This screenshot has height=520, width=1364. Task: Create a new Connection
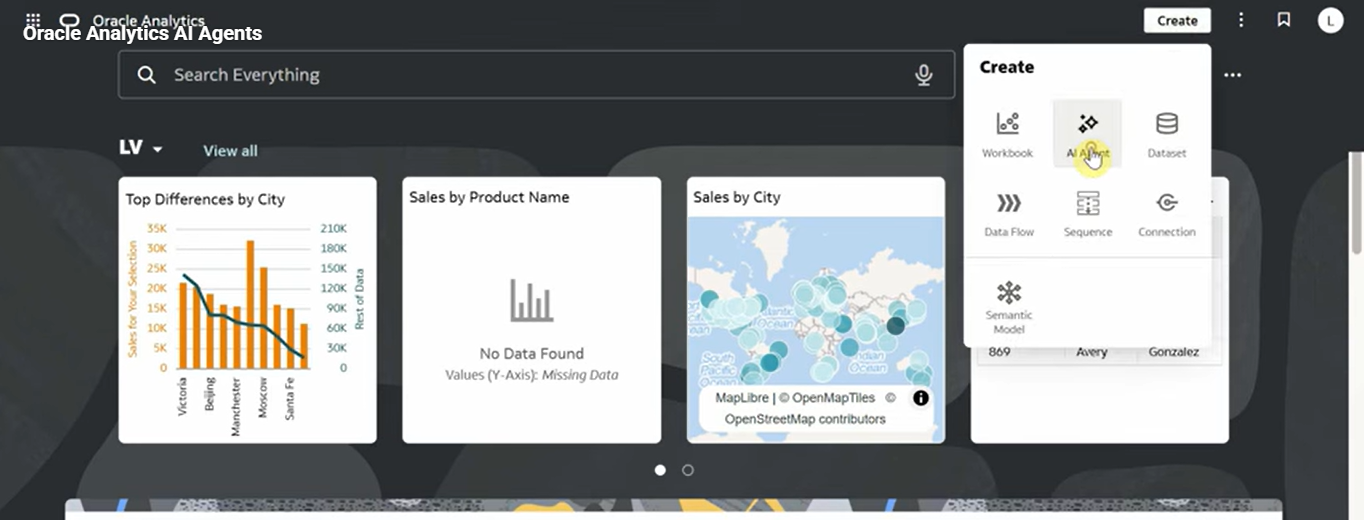point(1166,214)
